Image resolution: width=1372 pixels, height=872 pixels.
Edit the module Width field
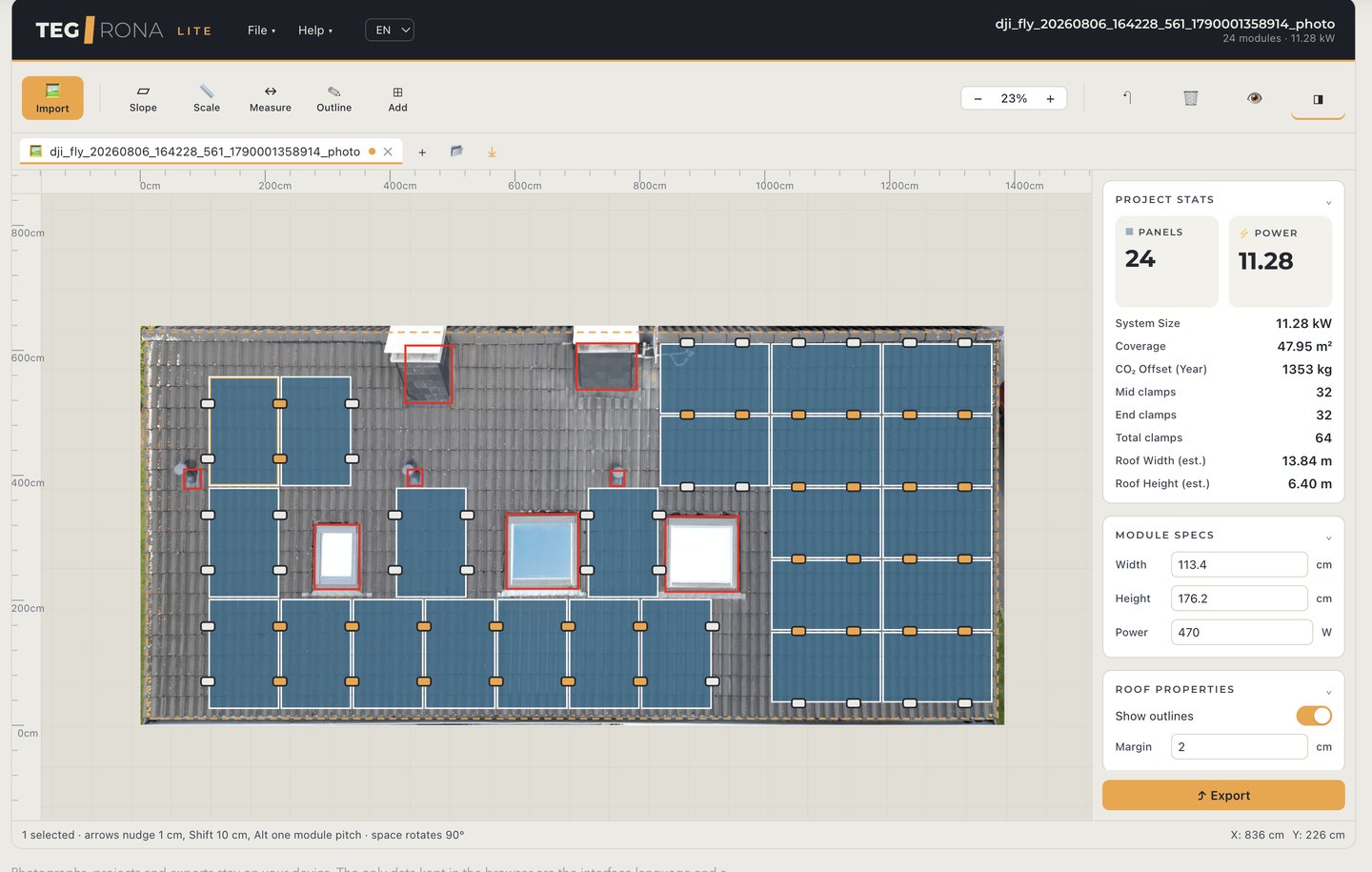pos(1239,564)
